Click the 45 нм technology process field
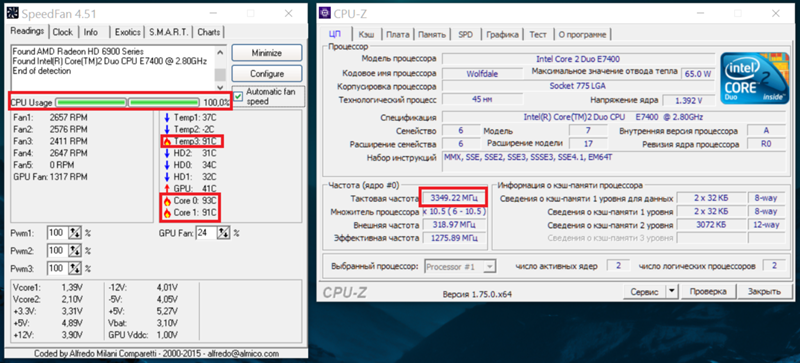This screenshot has width=800, height=363. (481, 100)
